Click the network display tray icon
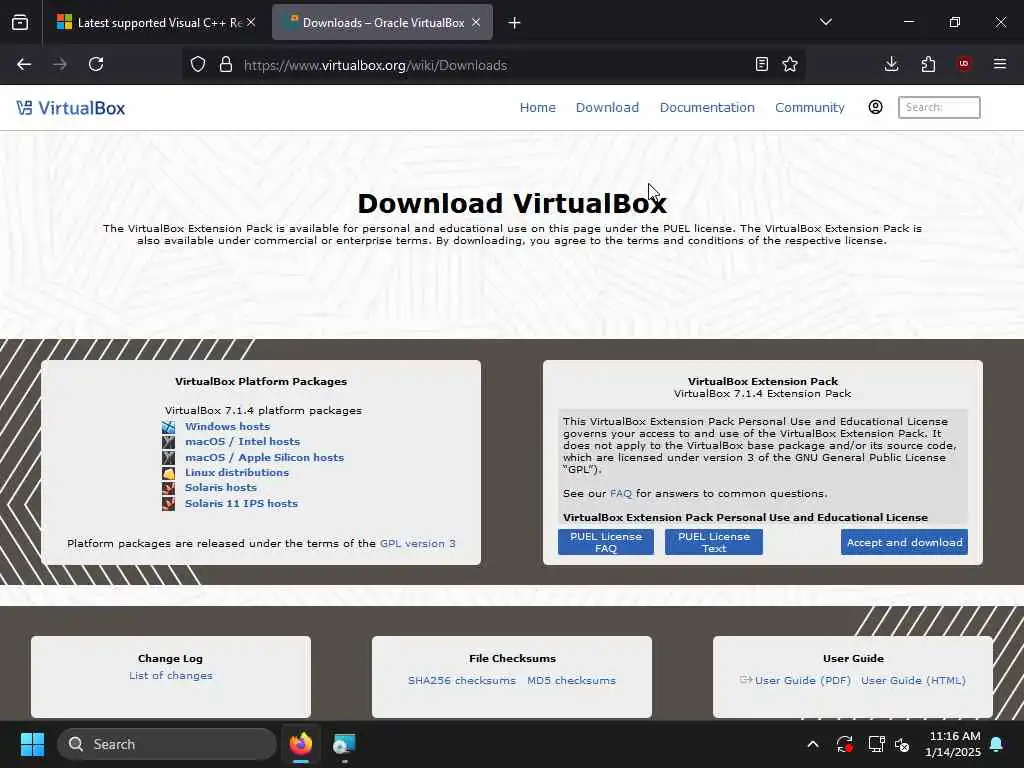The image size is (1024, 768). tap(876, 744)
